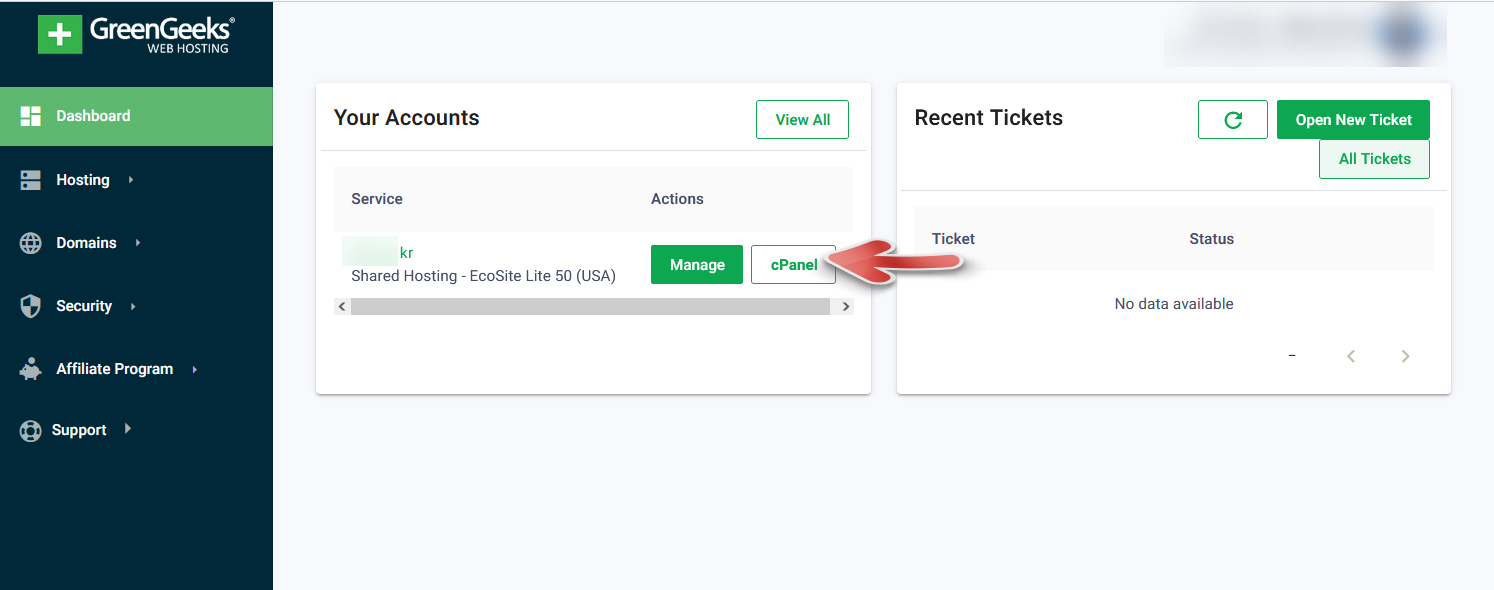This screenshot has width=1494, height=590.
Task: Click the Security shield icon
Action: [31, 306]
